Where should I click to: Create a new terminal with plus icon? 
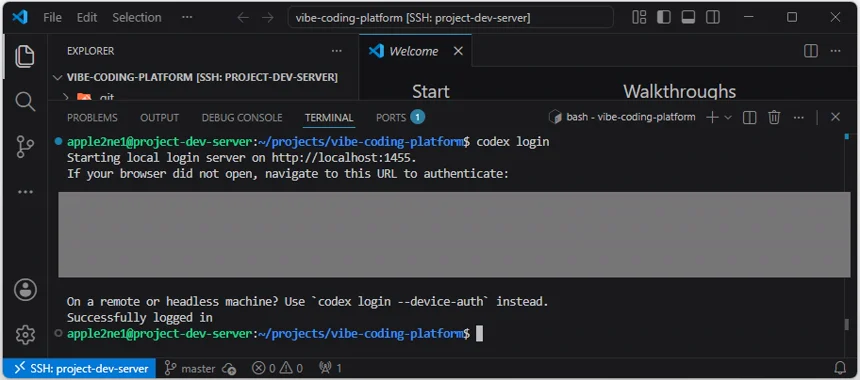tap(712, 117)
